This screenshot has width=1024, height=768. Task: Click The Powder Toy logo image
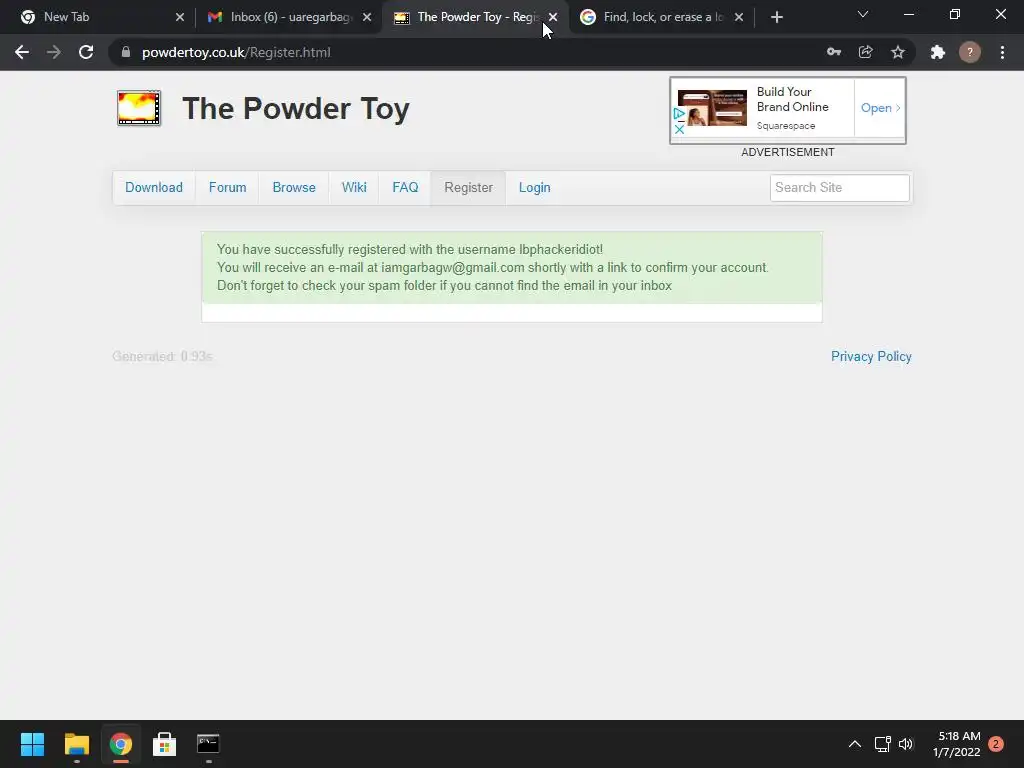coord(138,108)
